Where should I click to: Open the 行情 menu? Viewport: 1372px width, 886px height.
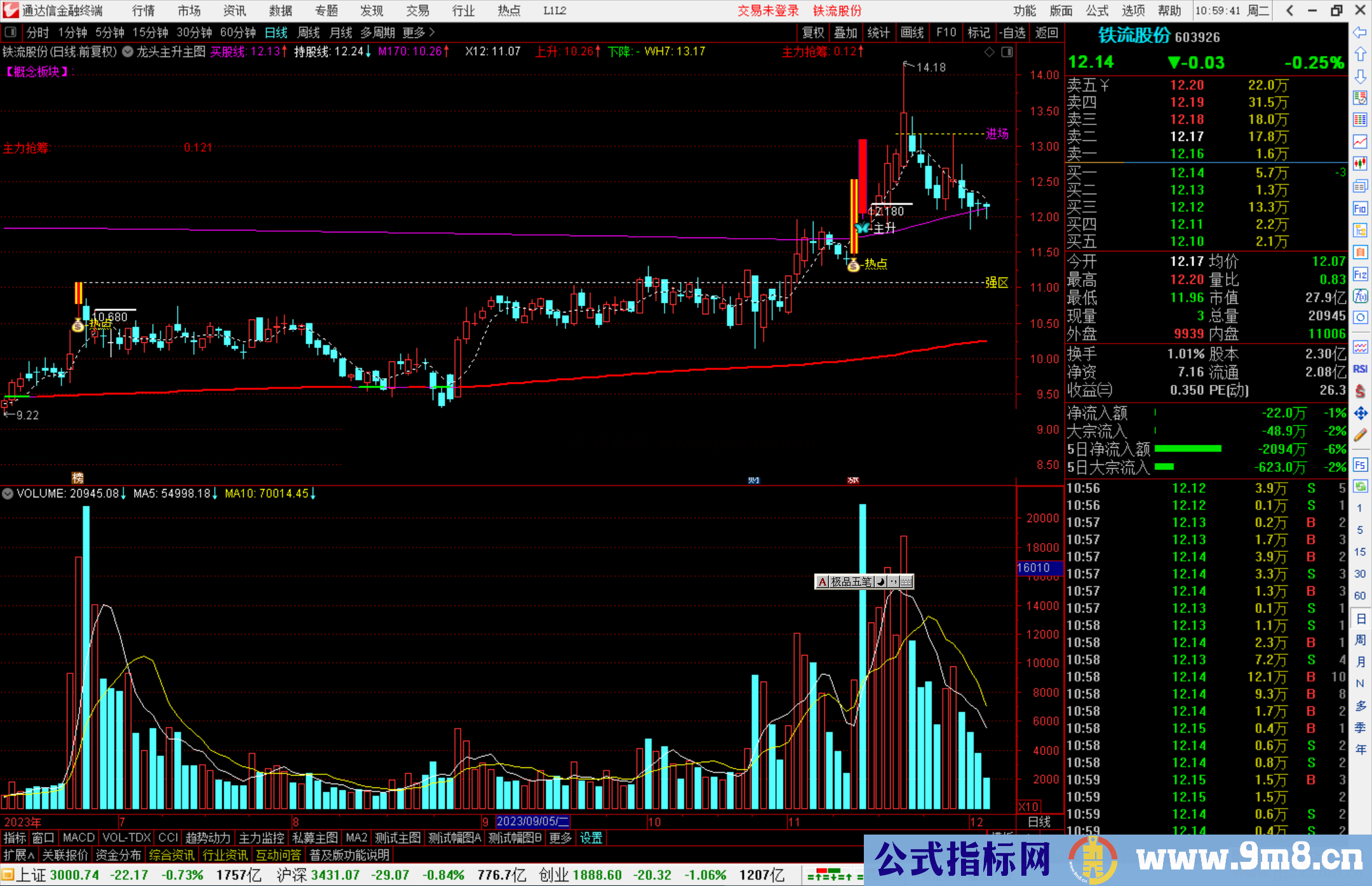tap(144, 11)
